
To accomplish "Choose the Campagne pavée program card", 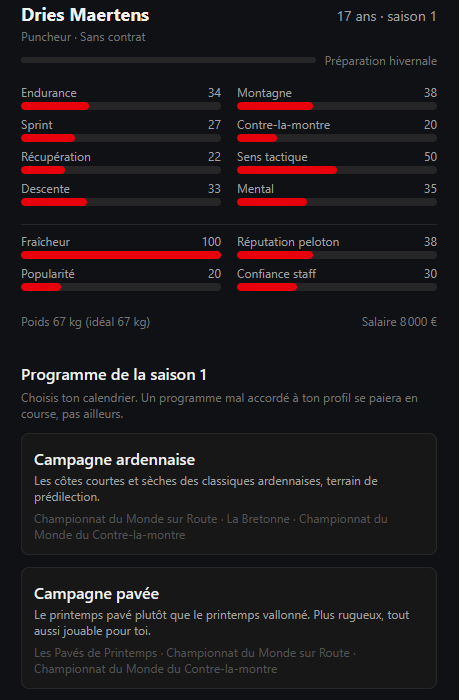I will (229, 628).
